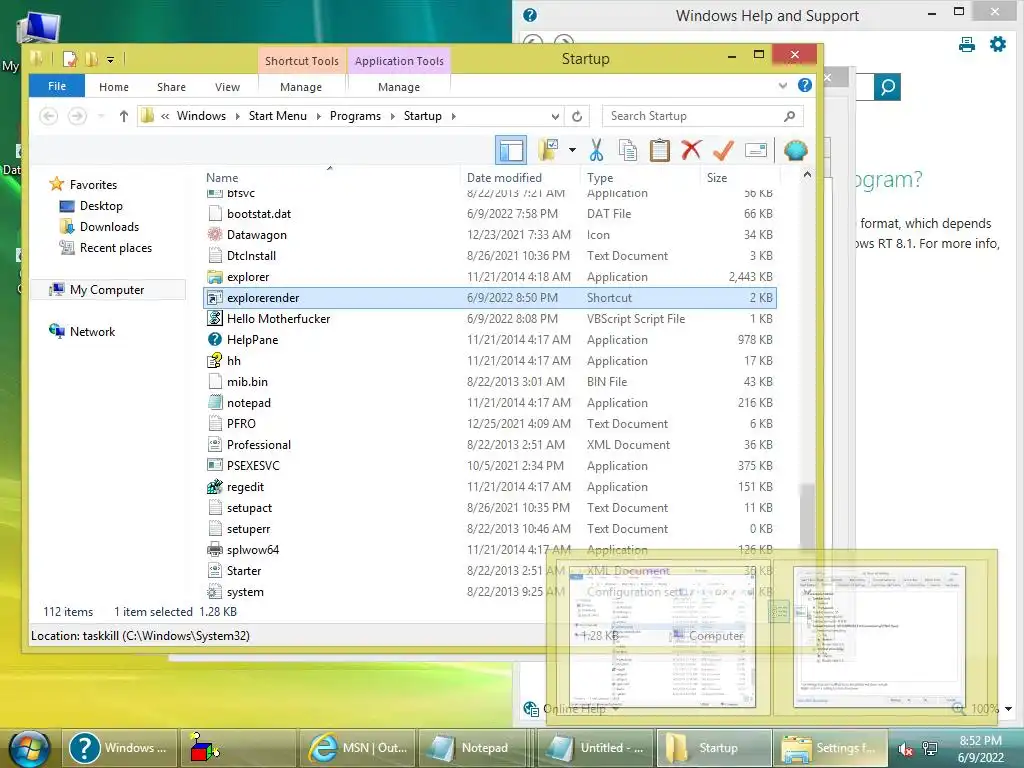Open Manage tab under Application Tools

pyautogui.click(x=399, y=87)
